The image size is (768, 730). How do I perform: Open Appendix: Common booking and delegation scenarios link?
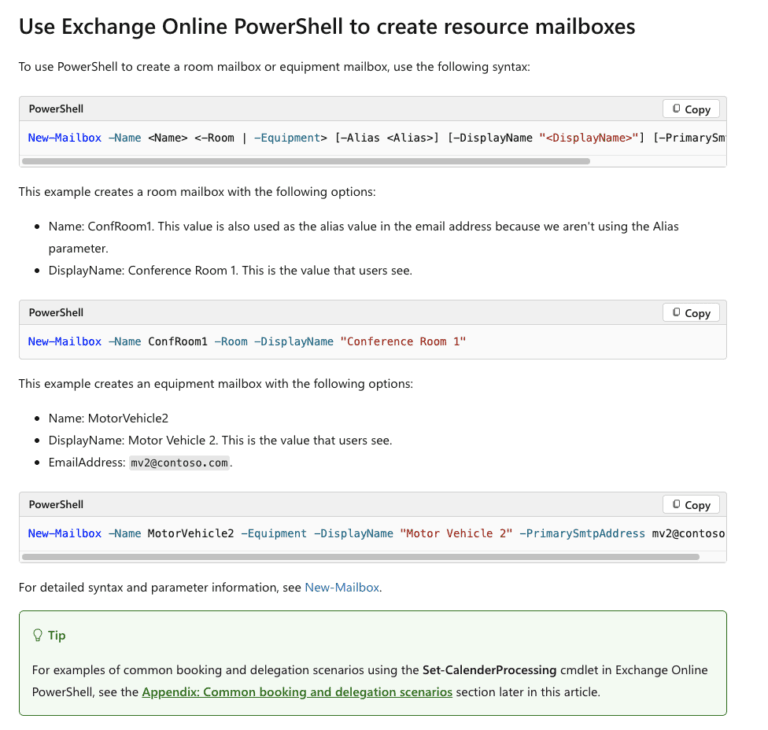point(297,692)
